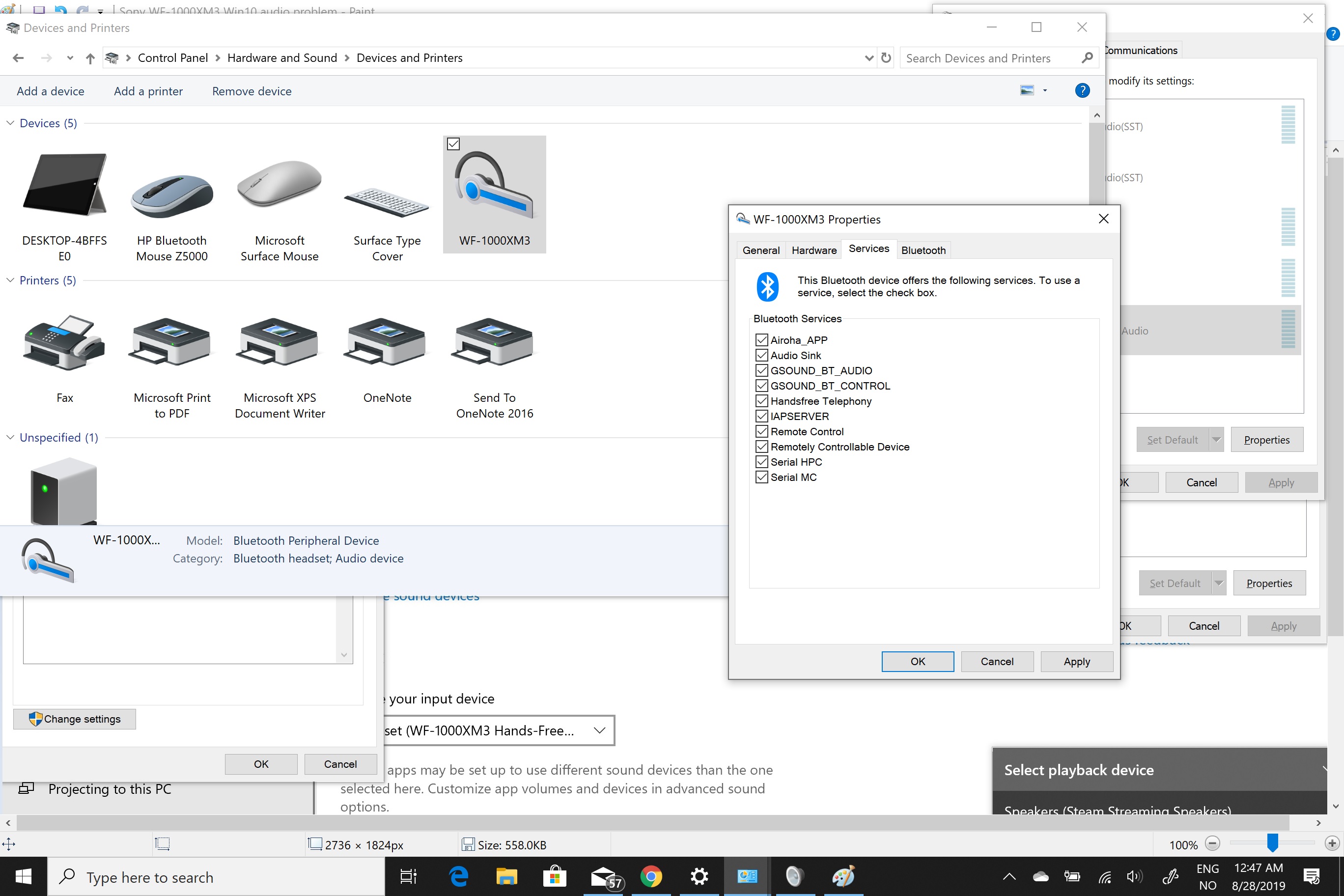Click Add a device command
The height and width of the screenshot is (896, 1344).
click(x=50, y=91)
